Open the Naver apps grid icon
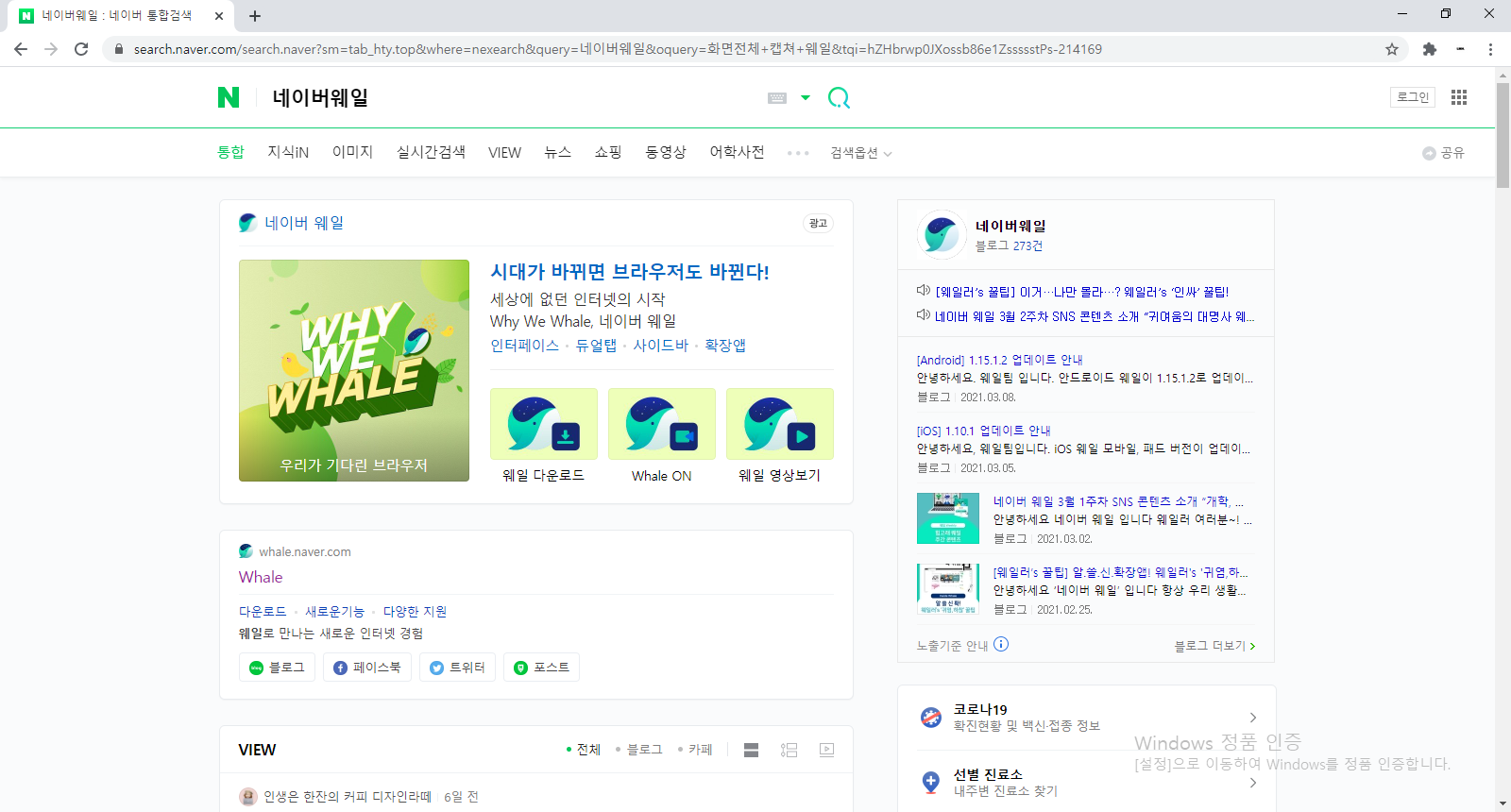Screen dimensions: 1511x812 (x=1459, y=97)
